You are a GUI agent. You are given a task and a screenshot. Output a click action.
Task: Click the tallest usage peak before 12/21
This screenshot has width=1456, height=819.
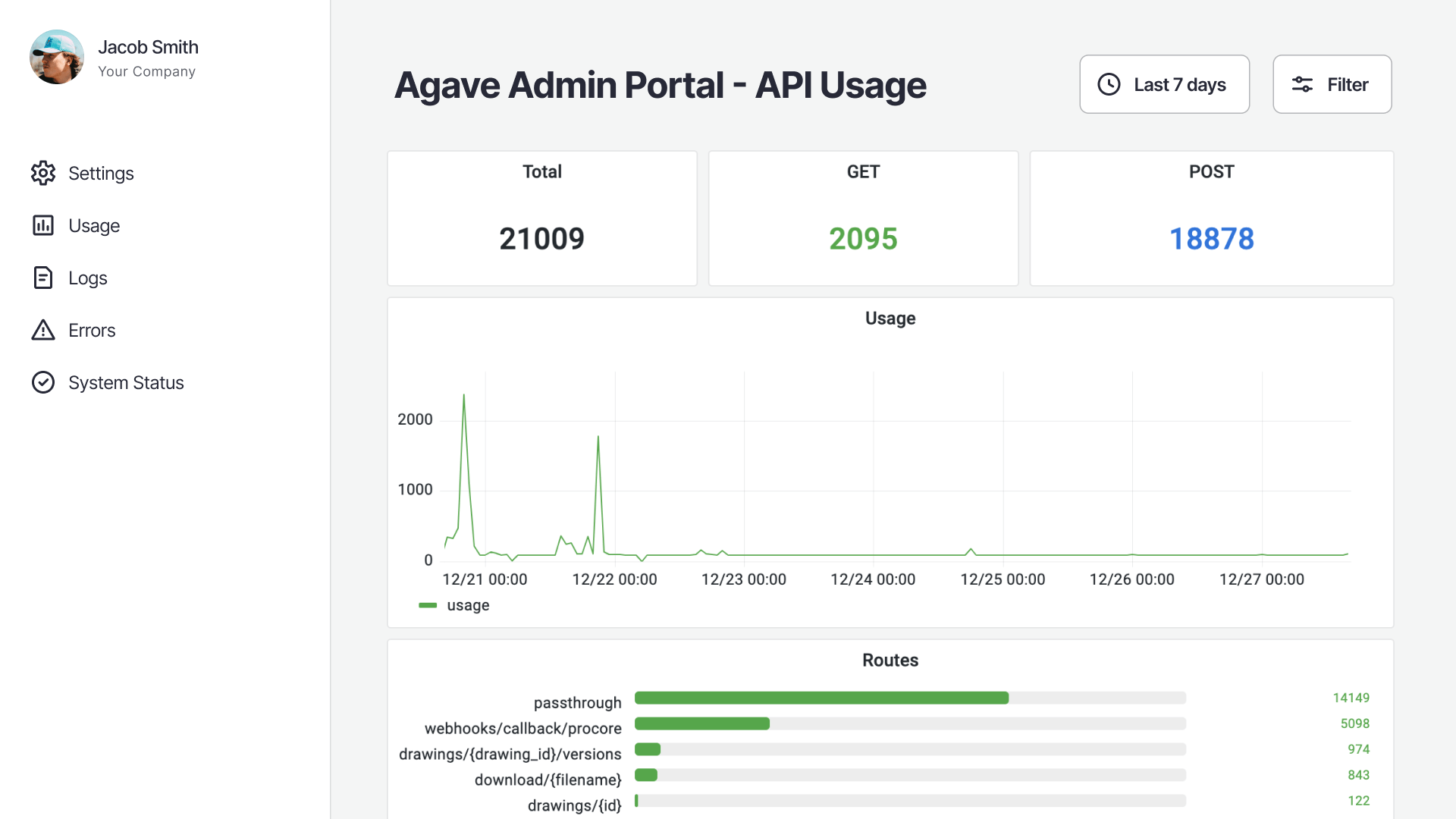coord(463,396)
